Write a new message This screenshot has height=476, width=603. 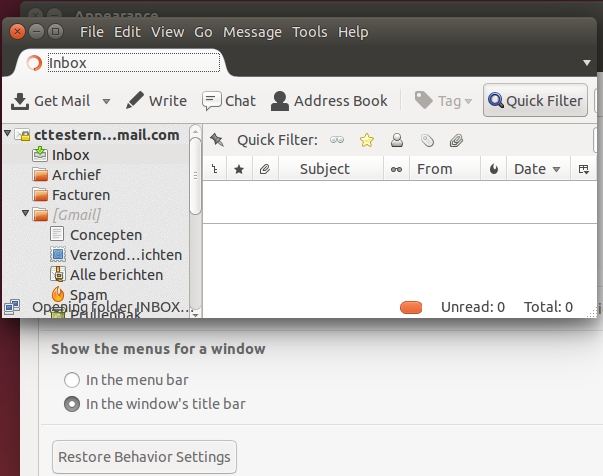[x=157, y=101]
